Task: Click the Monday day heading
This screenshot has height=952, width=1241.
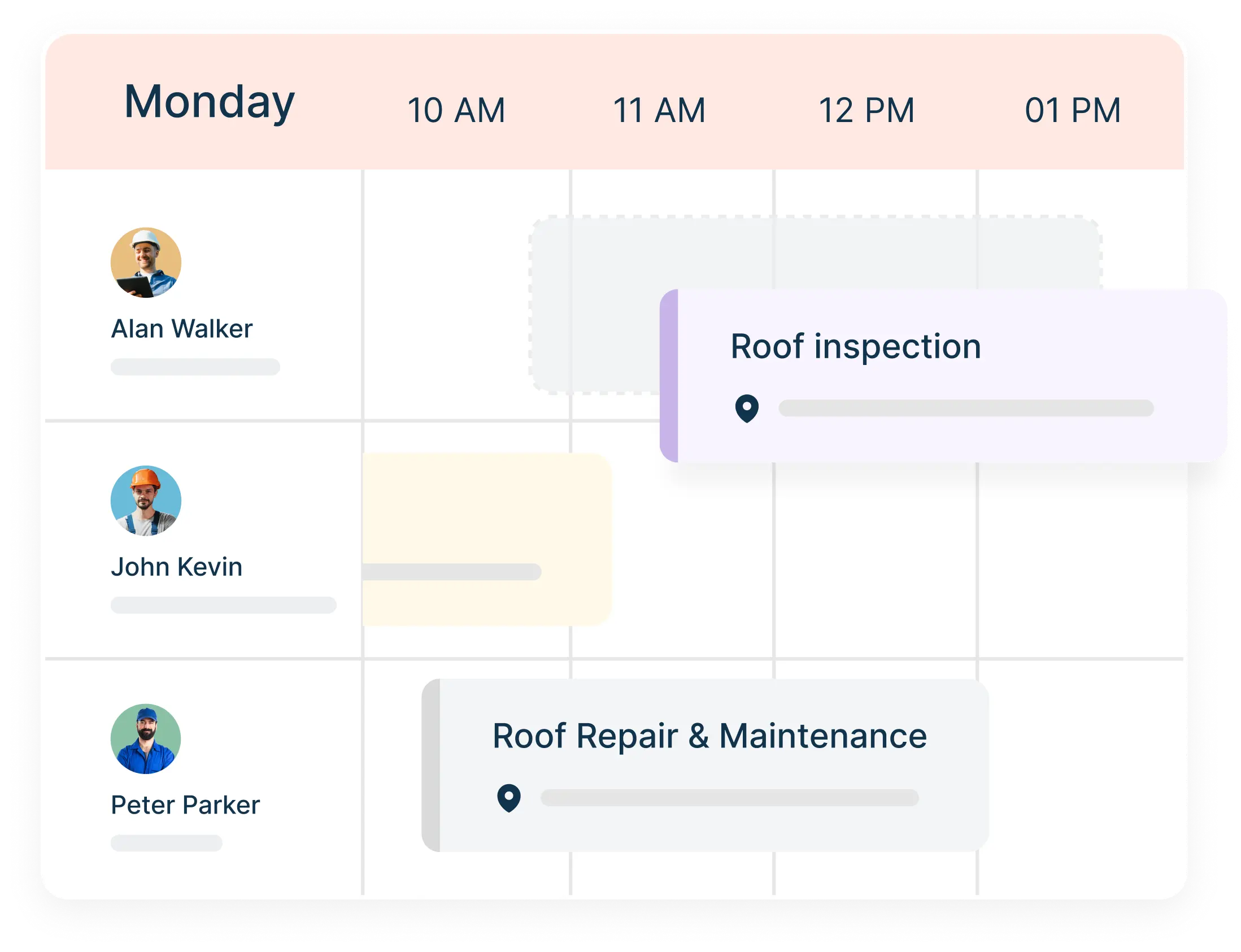Action: point(210,102)
